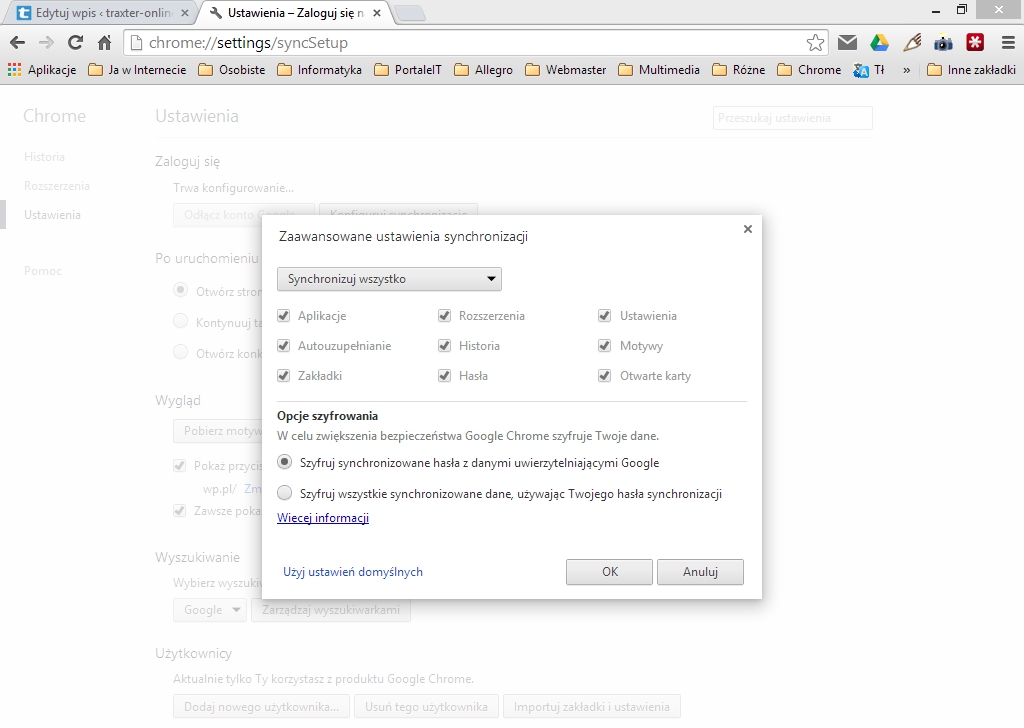Go back with the browser back arrow

pos(18,43)
